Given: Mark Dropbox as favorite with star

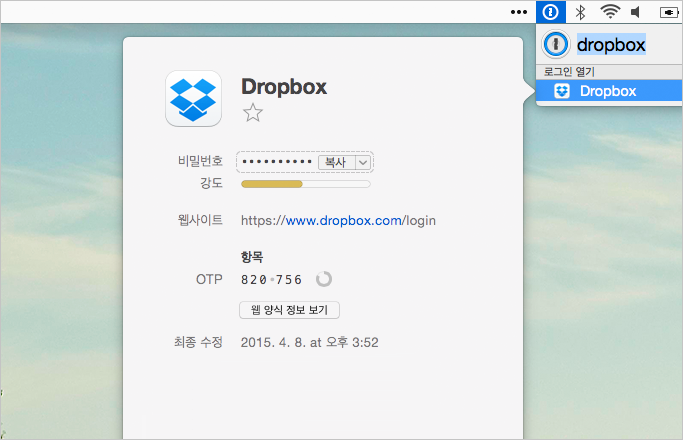Looking at the screenshot, I should [253, 113].
